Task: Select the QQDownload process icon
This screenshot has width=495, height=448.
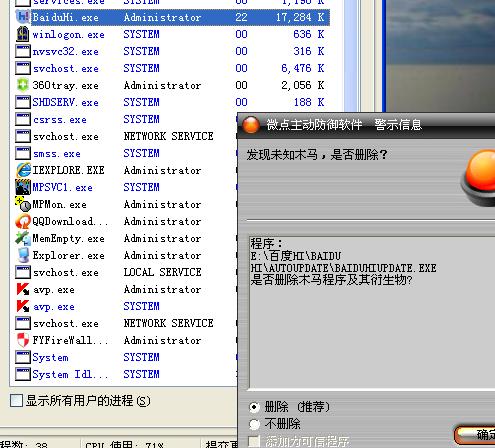Action: click(x=23, y=221)
